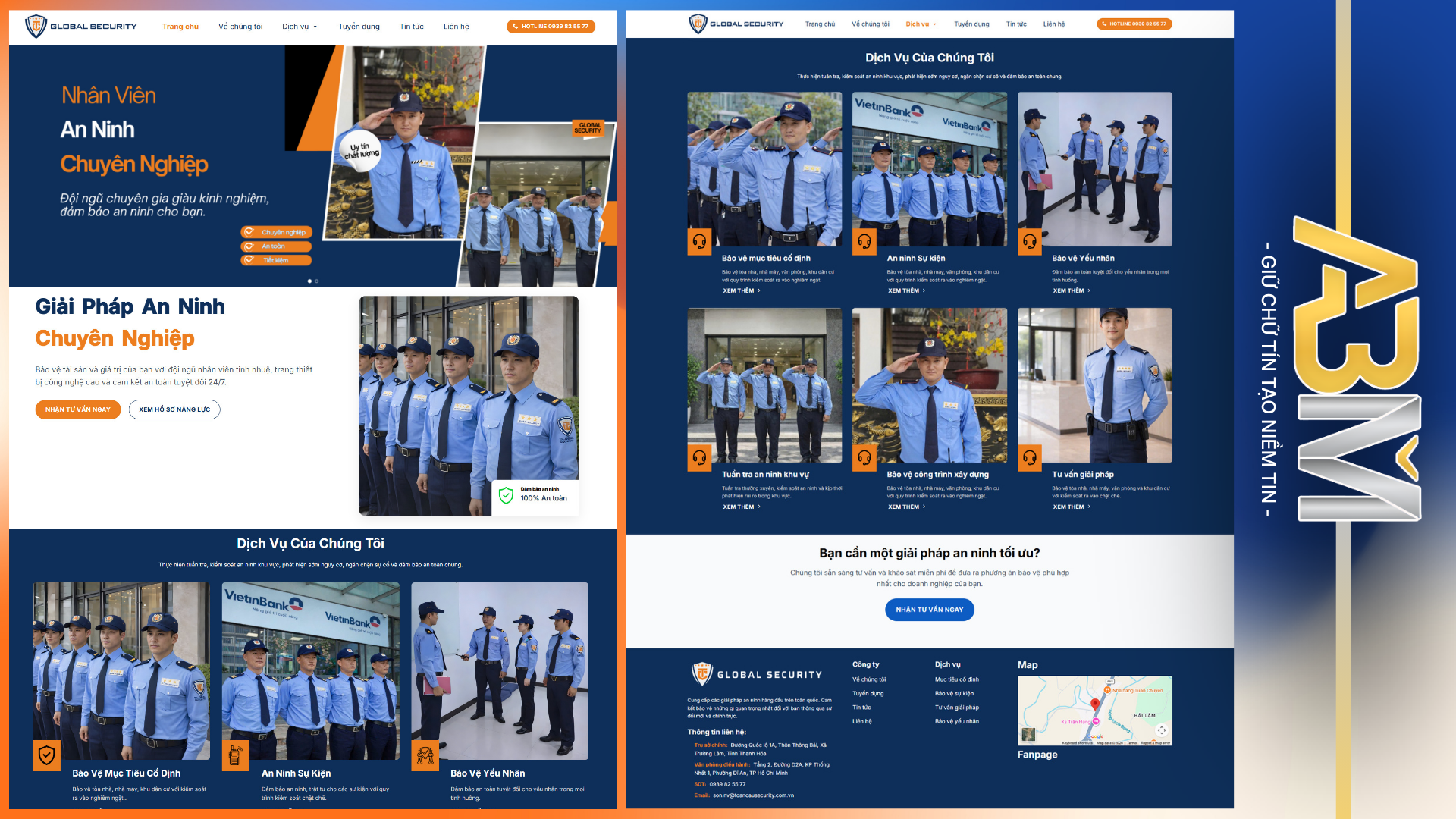Open Tin tức on services page nav

1016,24
